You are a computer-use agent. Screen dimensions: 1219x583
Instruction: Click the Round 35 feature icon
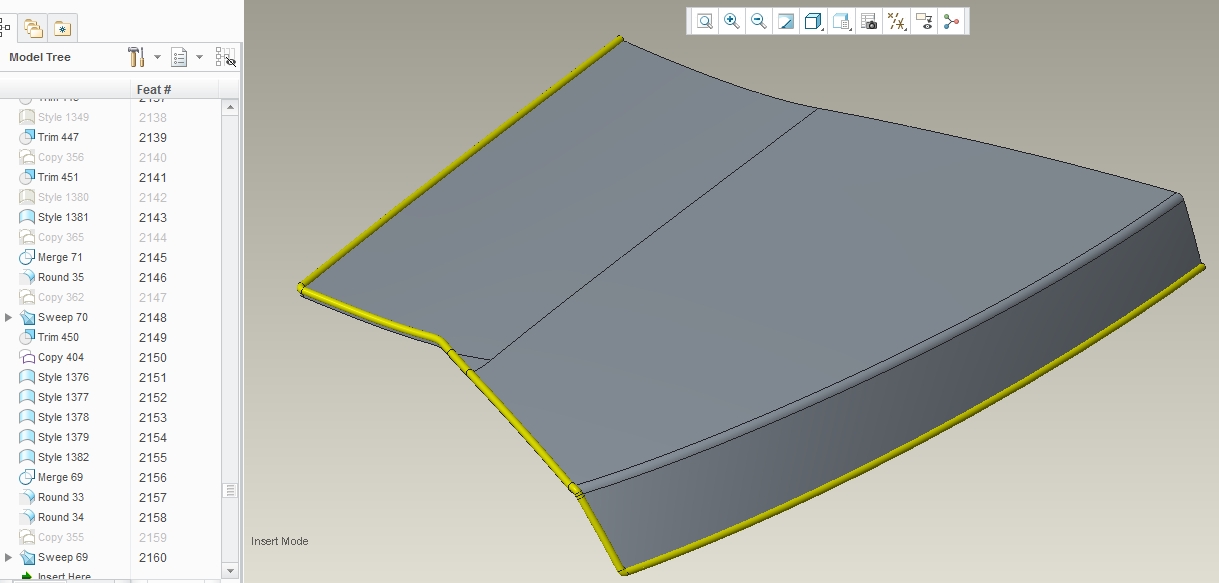point(27,277)
